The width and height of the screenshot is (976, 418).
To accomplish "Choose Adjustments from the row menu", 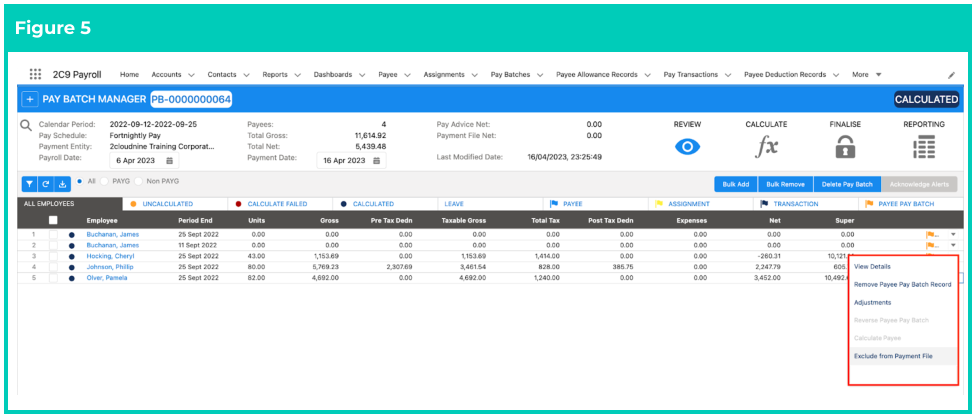I will click(x=873, y=302).
